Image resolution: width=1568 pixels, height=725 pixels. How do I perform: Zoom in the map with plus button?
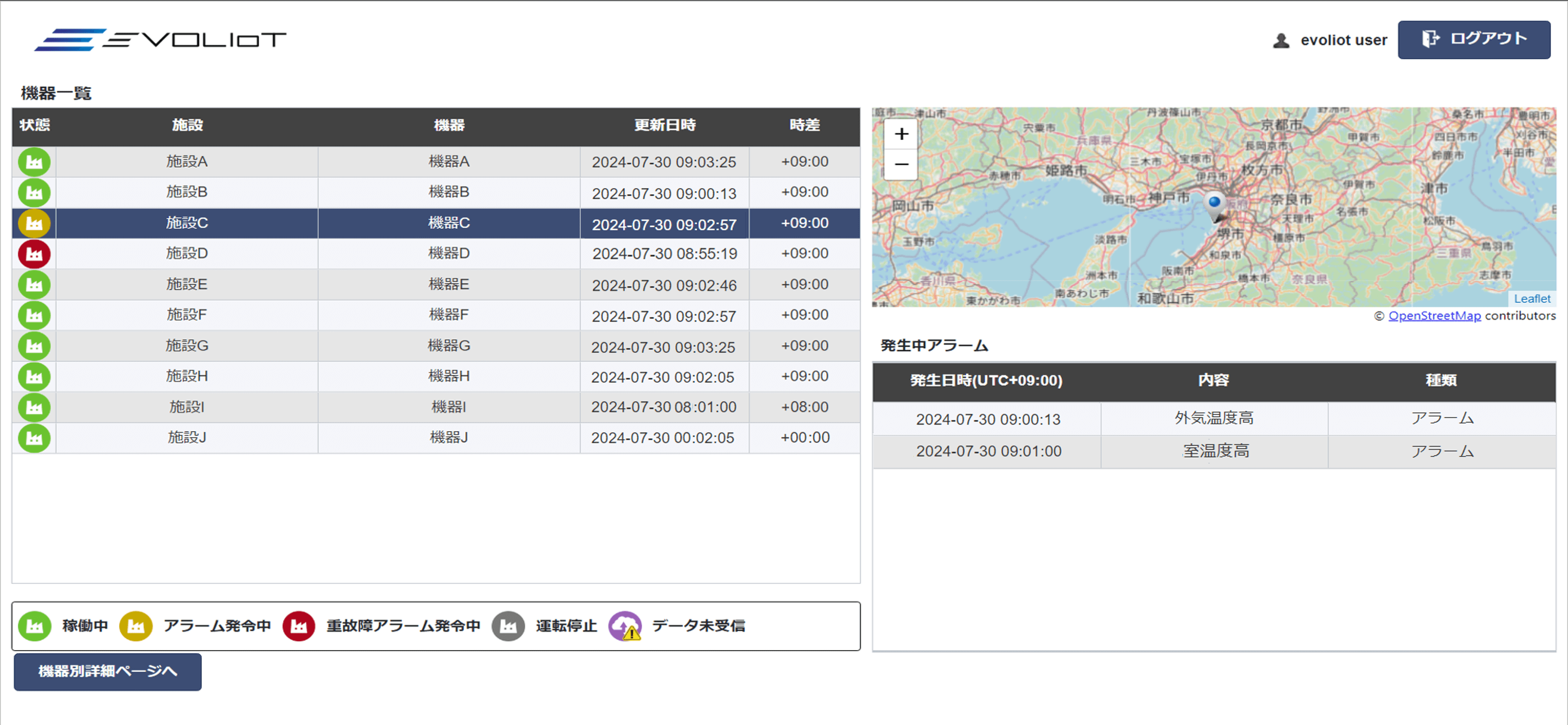click(x=901, y=134)
